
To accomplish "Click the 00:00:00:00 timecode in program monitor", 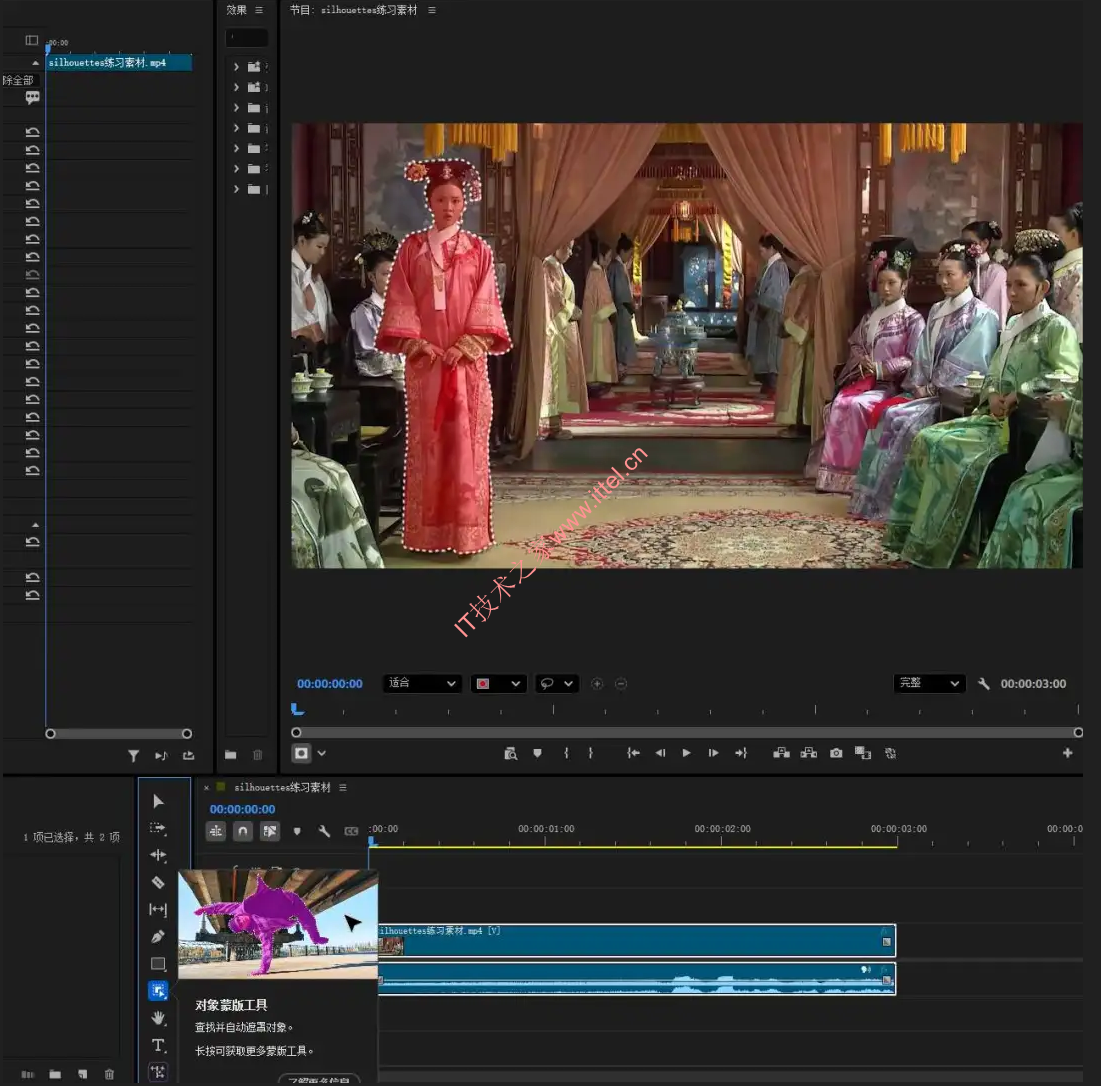I will [329, 684].
